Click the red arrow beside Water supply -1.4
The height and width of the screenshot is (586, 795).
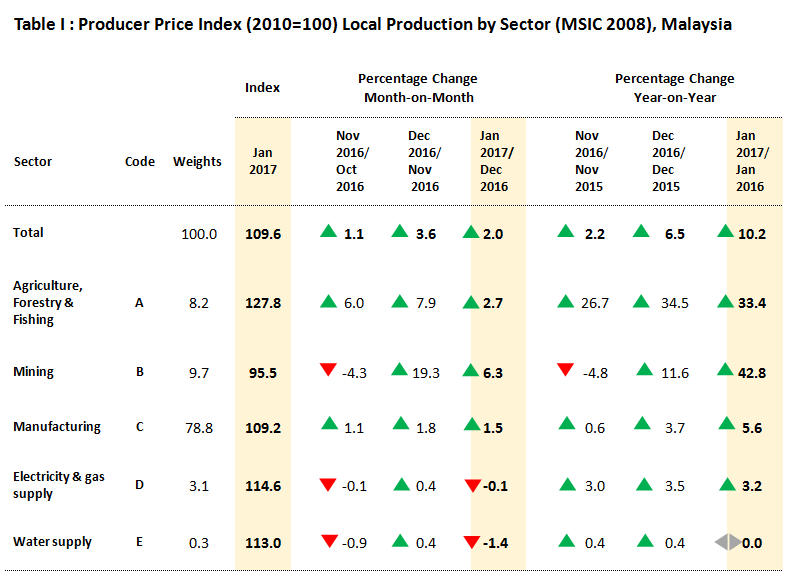point(473,542)
